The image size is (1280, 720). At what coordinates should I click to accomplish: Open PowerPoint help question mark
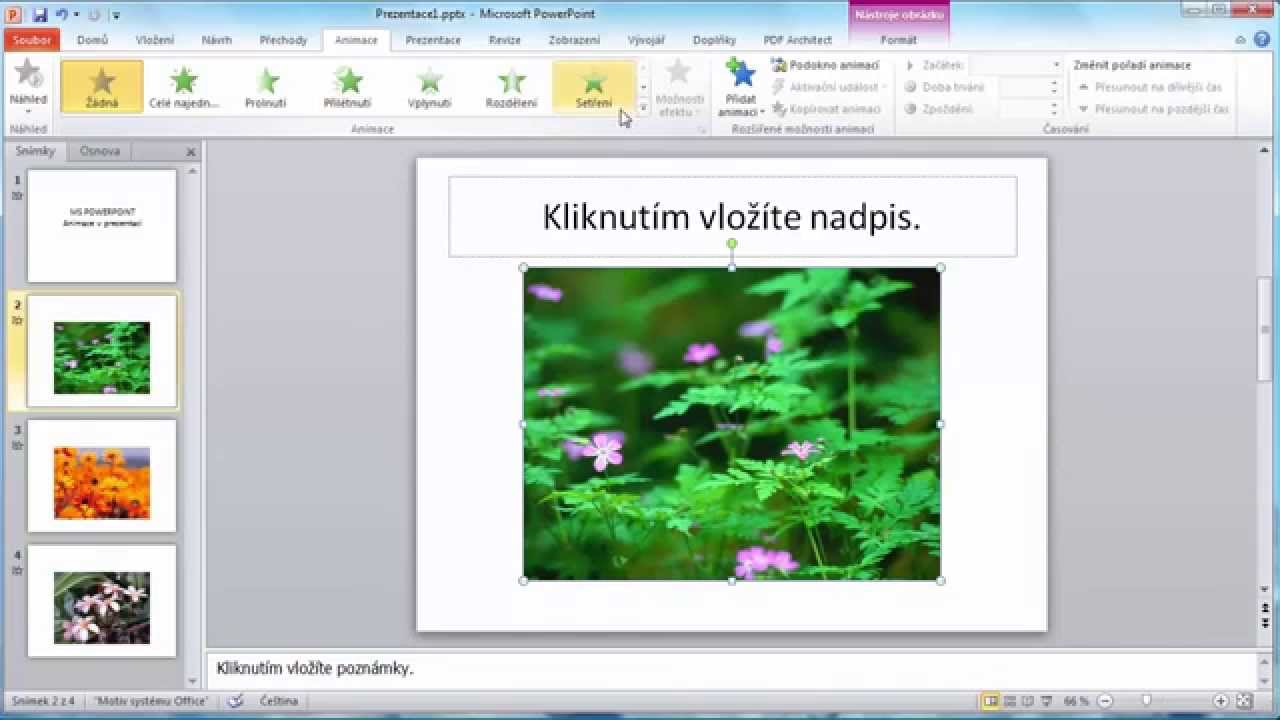(x=1260, y=40)
